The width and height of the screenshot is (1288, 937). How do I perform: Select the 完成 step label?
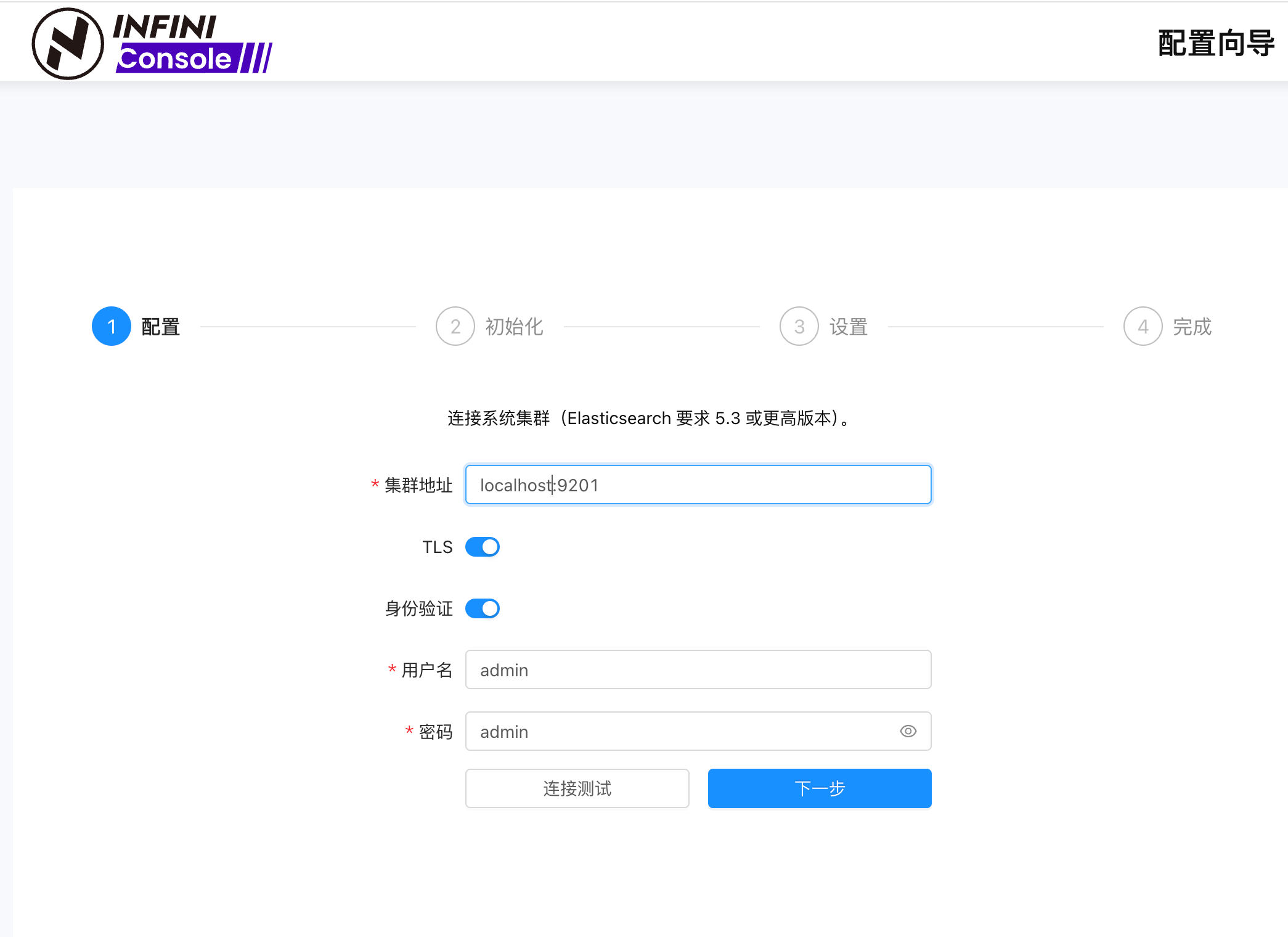tap(1192, 327)
